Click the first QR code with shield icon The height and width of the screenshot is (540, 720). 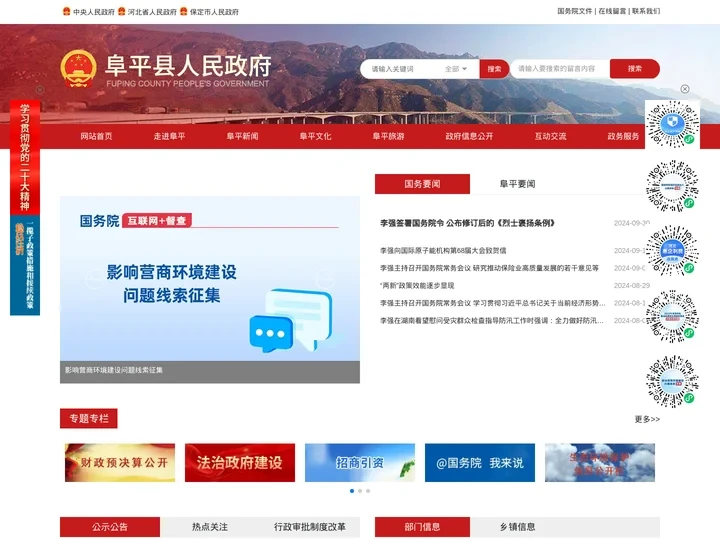click(672, 124)
